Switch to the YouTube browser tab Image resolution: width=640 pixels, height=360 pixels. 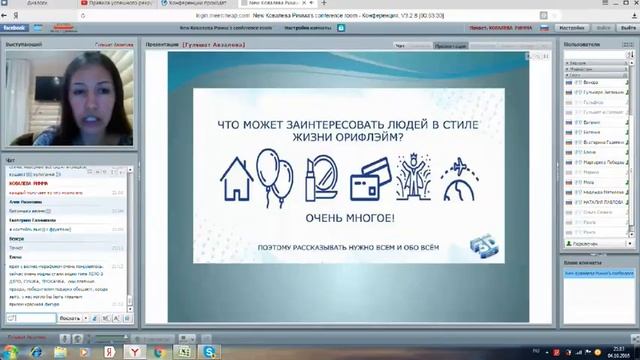tap(116, 3)
